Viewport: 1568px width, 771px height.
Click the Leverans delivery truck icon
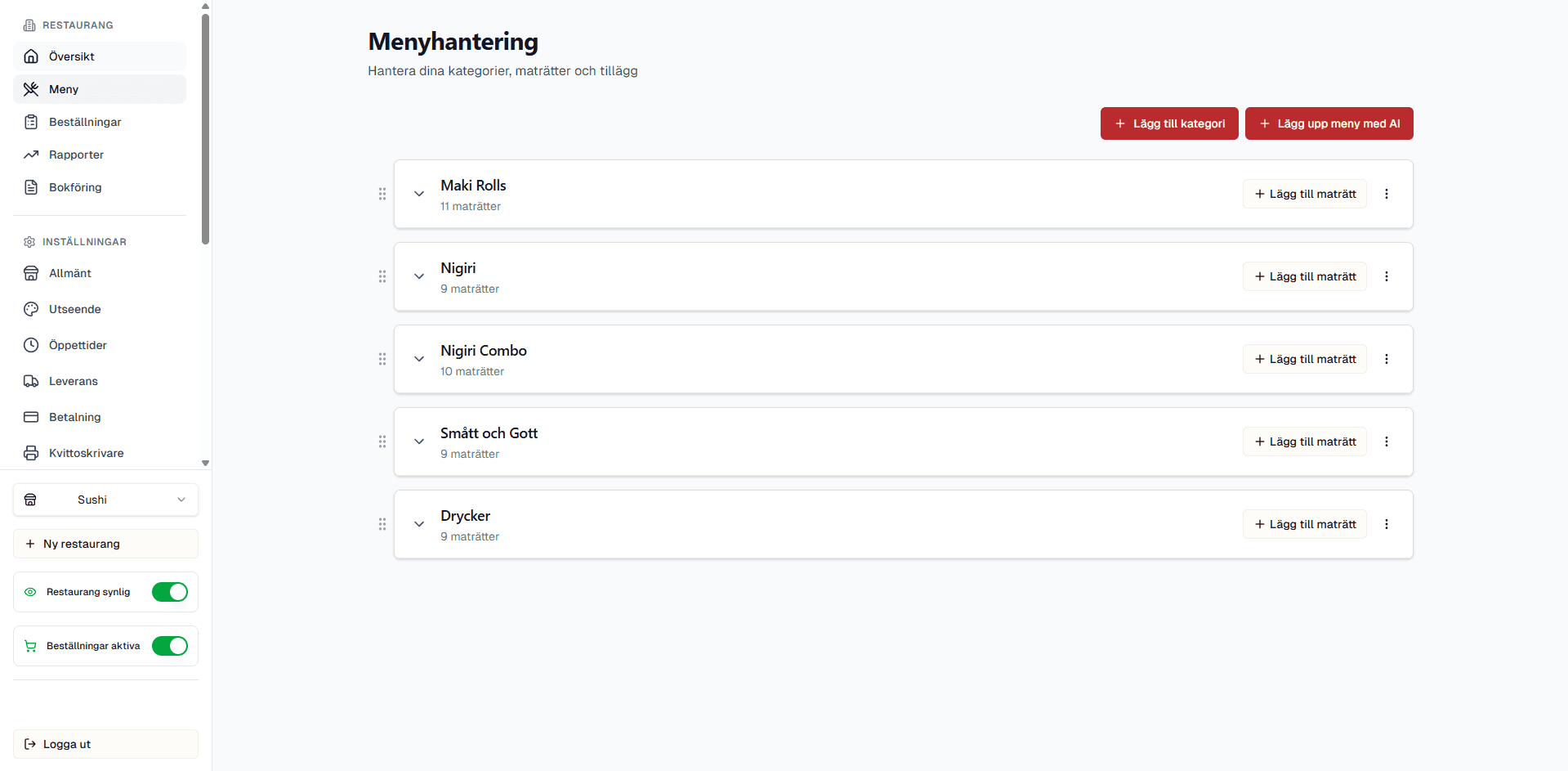point(30,380)
